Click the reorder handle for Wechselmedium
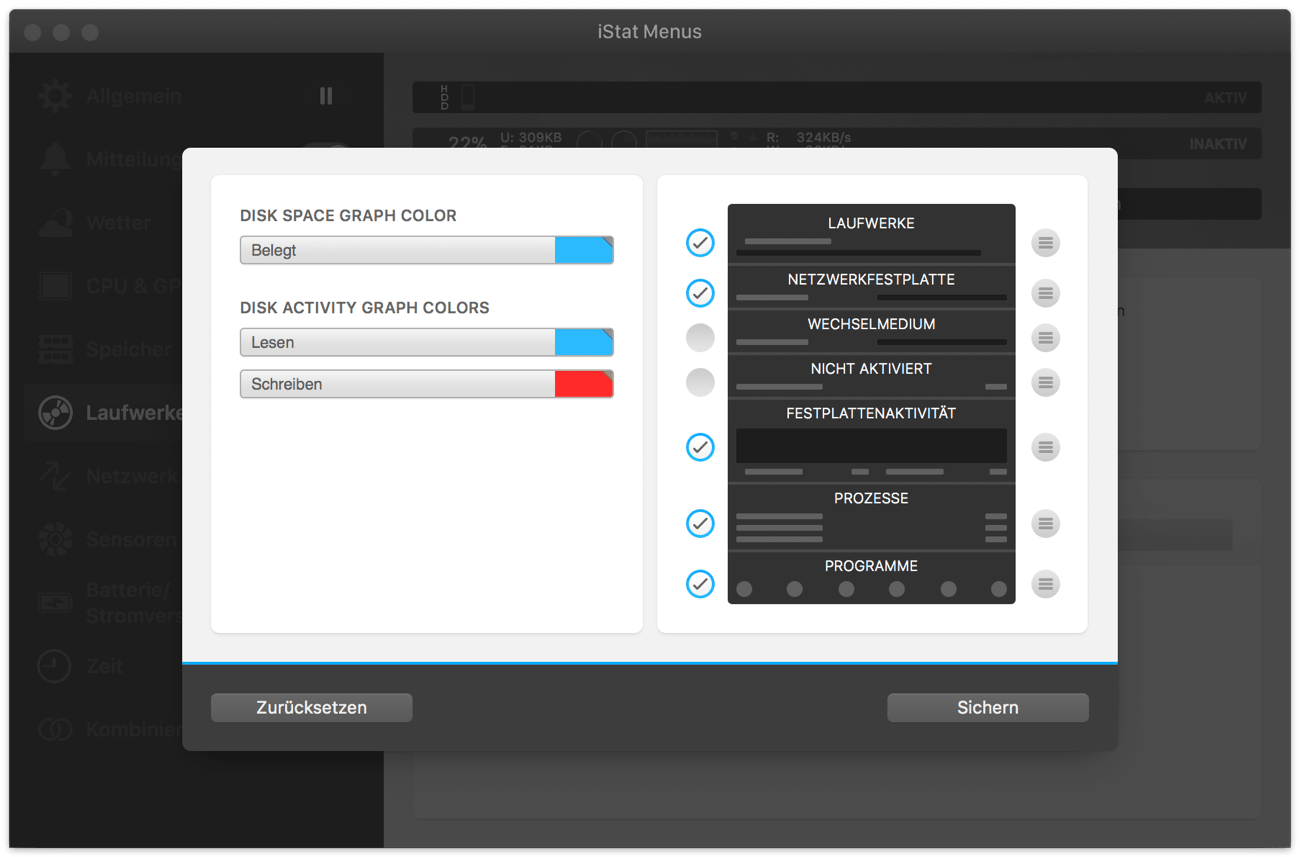Screen dimensions: 1300x857 pyautogui.click(x=1045, y=338)
